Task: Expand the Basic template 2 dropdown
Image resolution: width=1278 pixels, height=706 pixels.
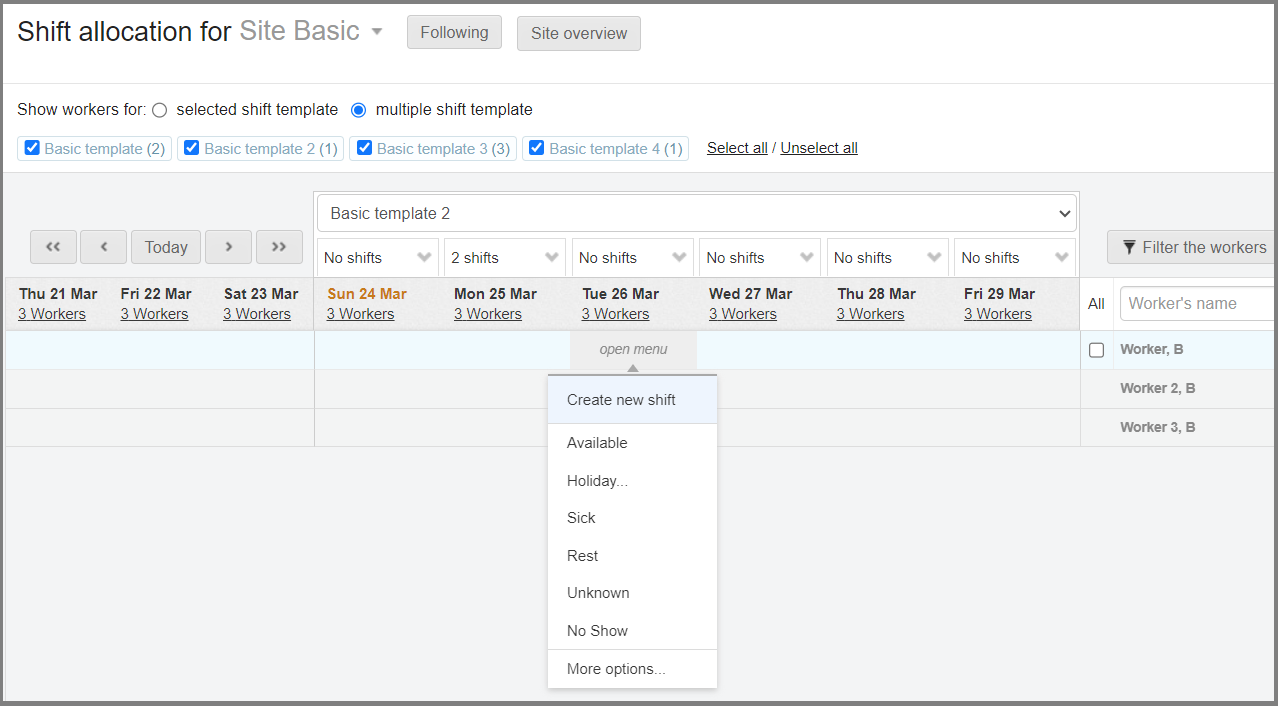Action: 696,213
